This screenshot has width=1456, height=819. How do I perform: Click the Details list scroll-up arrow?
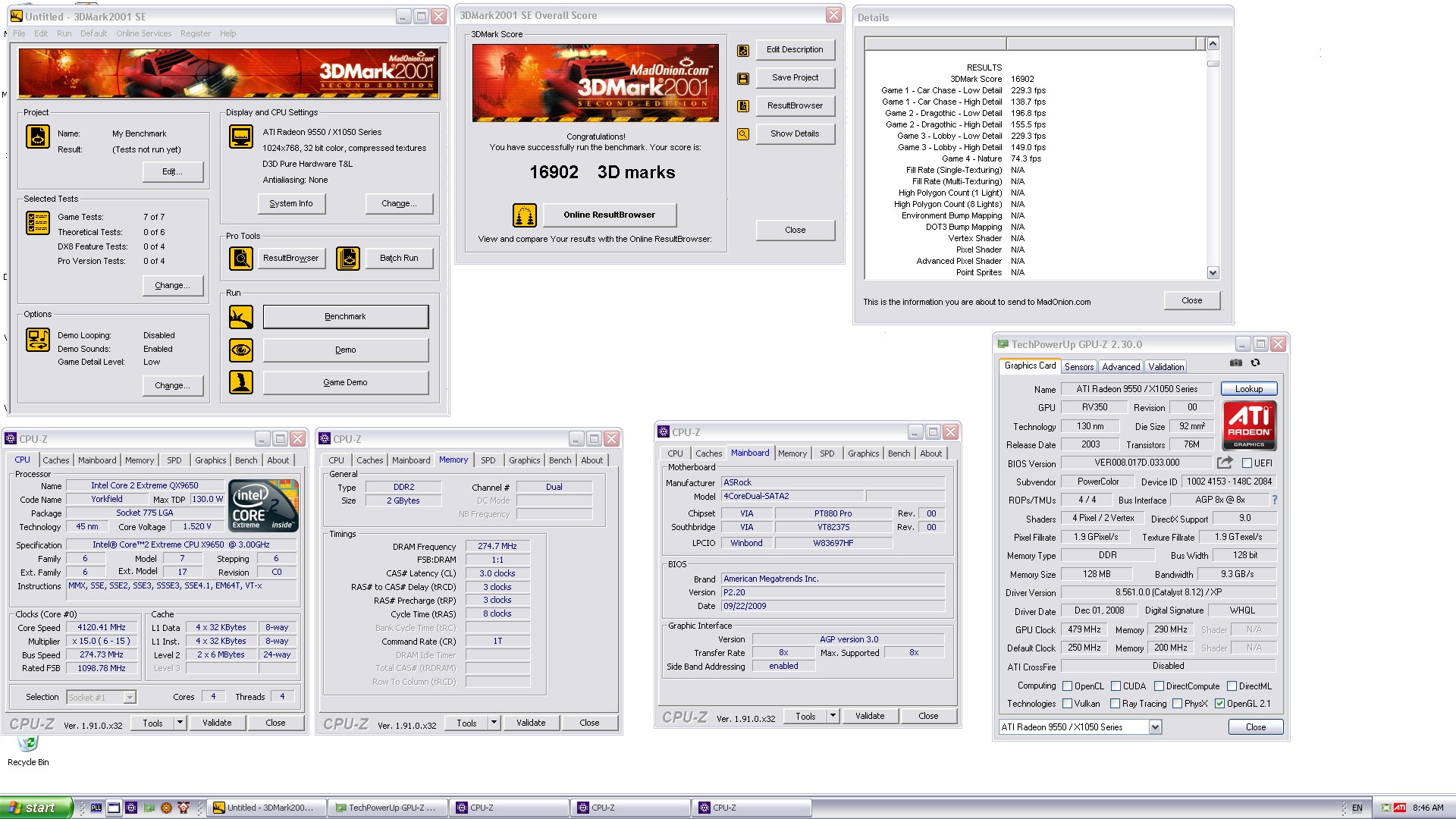1213,44
